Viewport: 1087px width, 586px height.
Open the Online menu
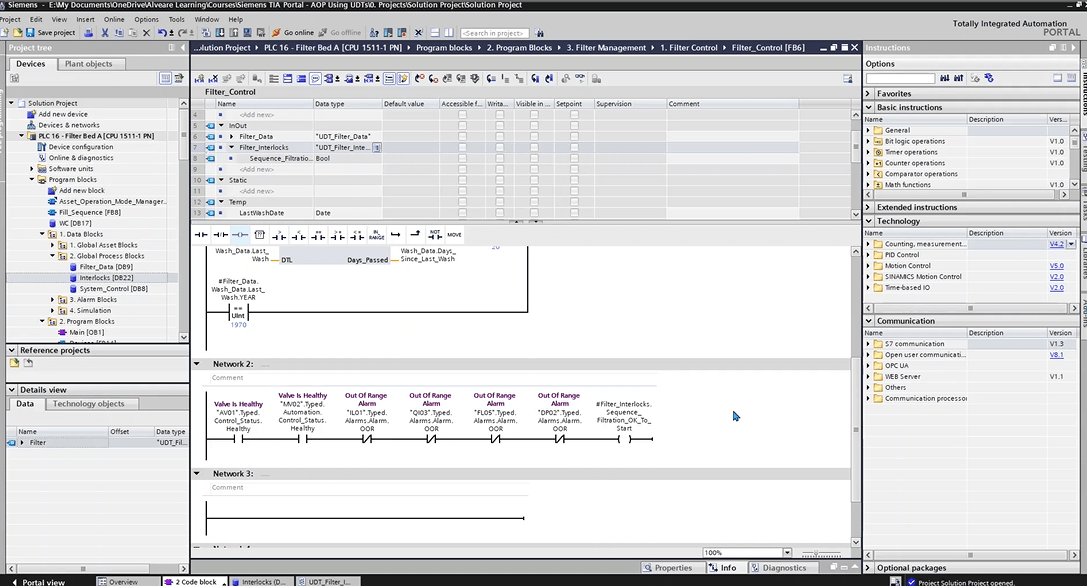tap(114, 19)
